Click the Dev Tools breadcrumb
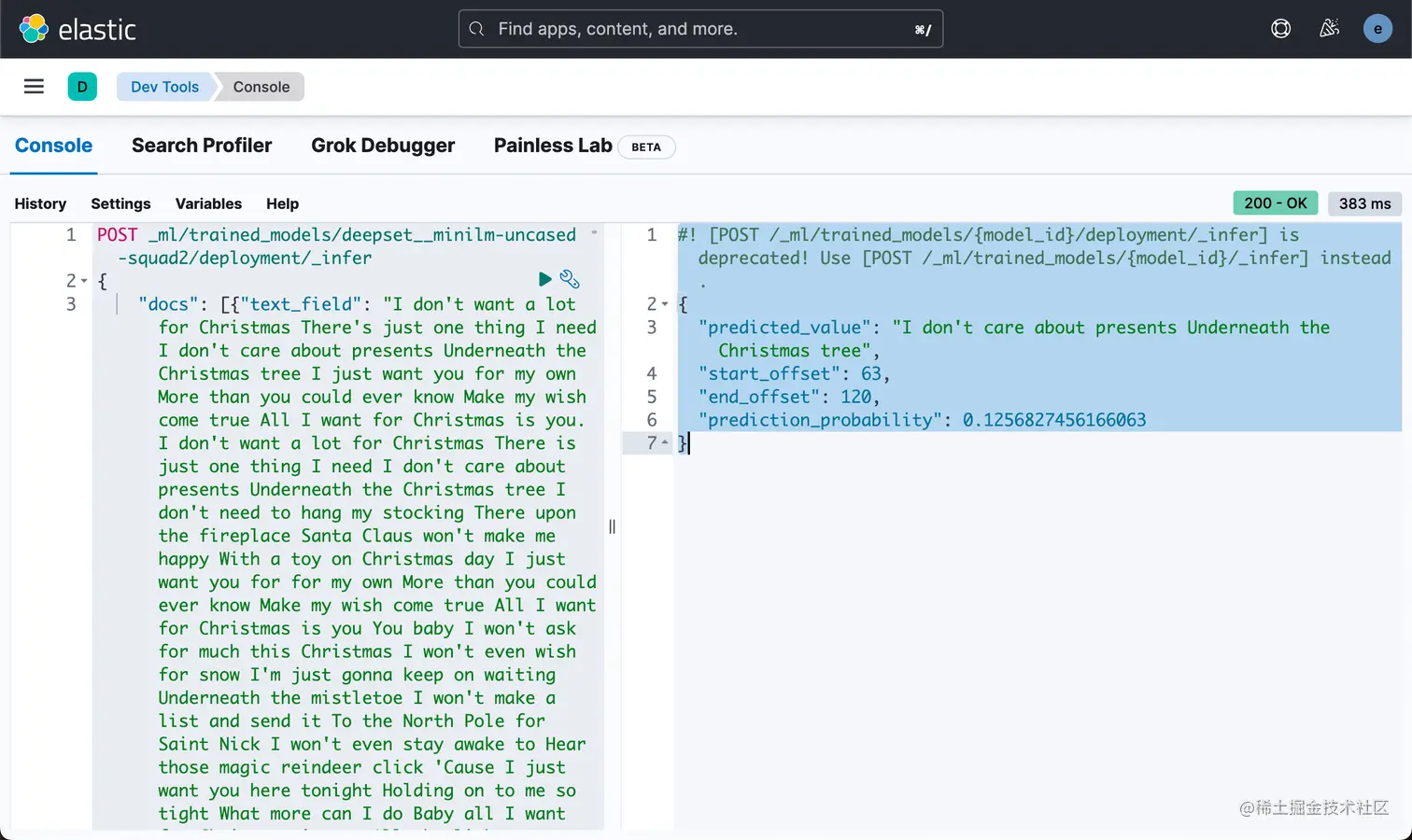 pos(164,87)
